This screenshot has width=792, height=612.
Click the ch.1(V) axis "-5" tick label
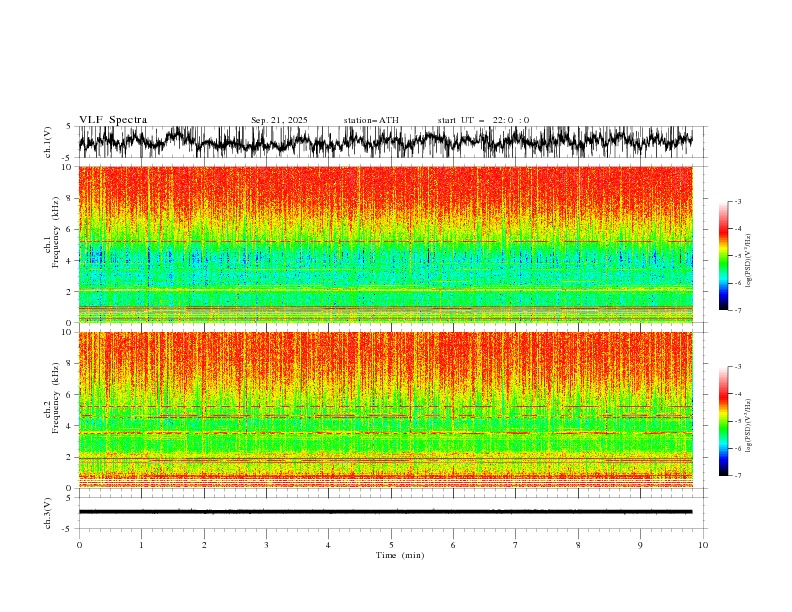[x=68, y=158]
